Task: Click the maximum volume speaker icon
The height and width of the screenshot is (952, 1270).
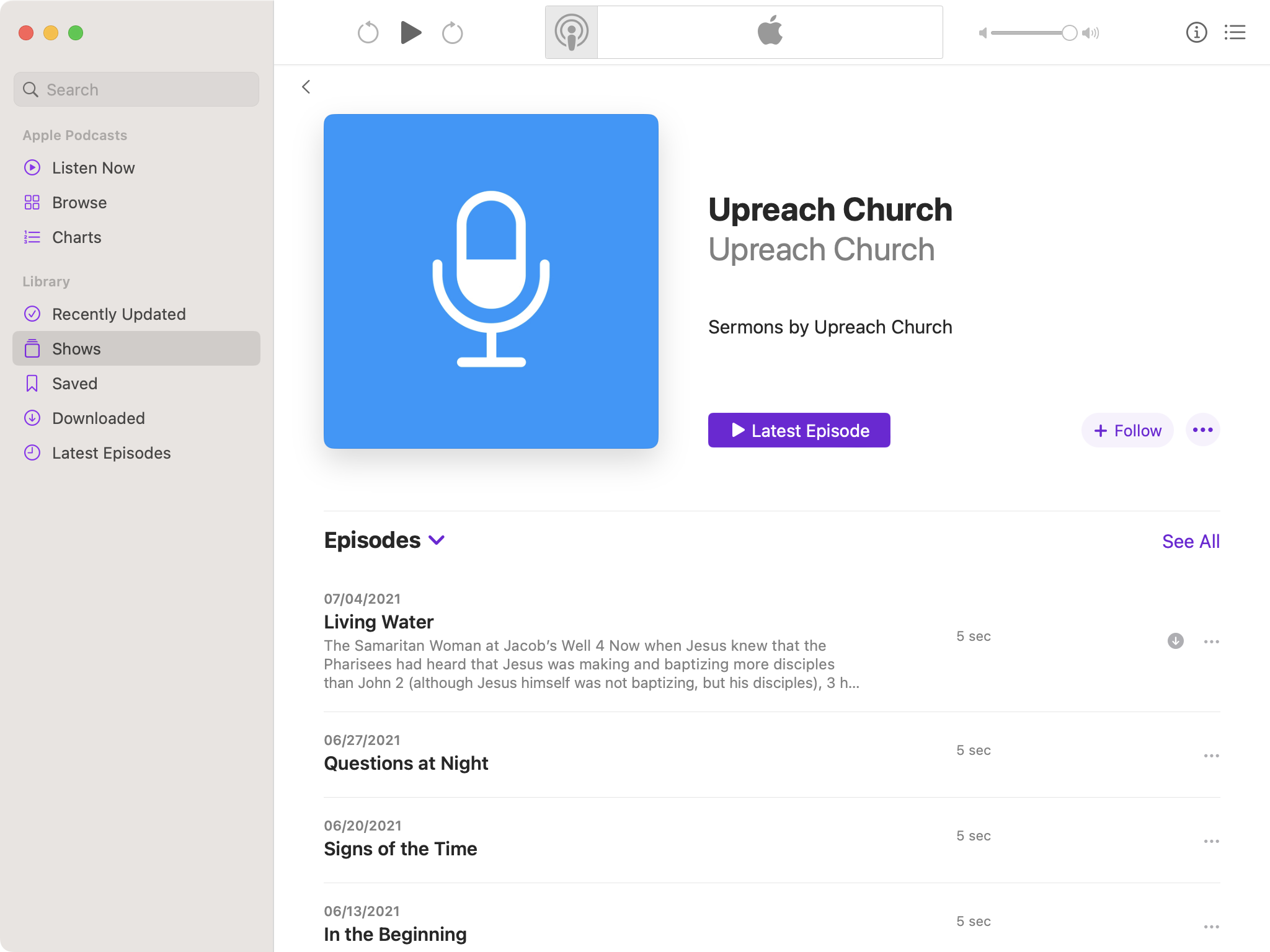Action: (1090, 33)
